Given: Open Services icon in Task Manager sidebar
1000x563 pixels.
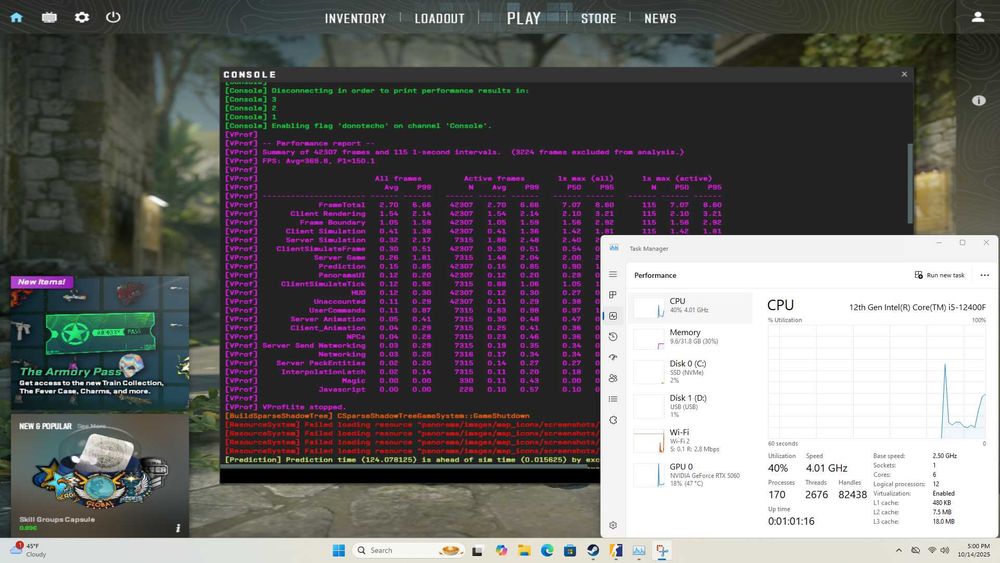Looking at the screenshot, I should coord(613,420).
